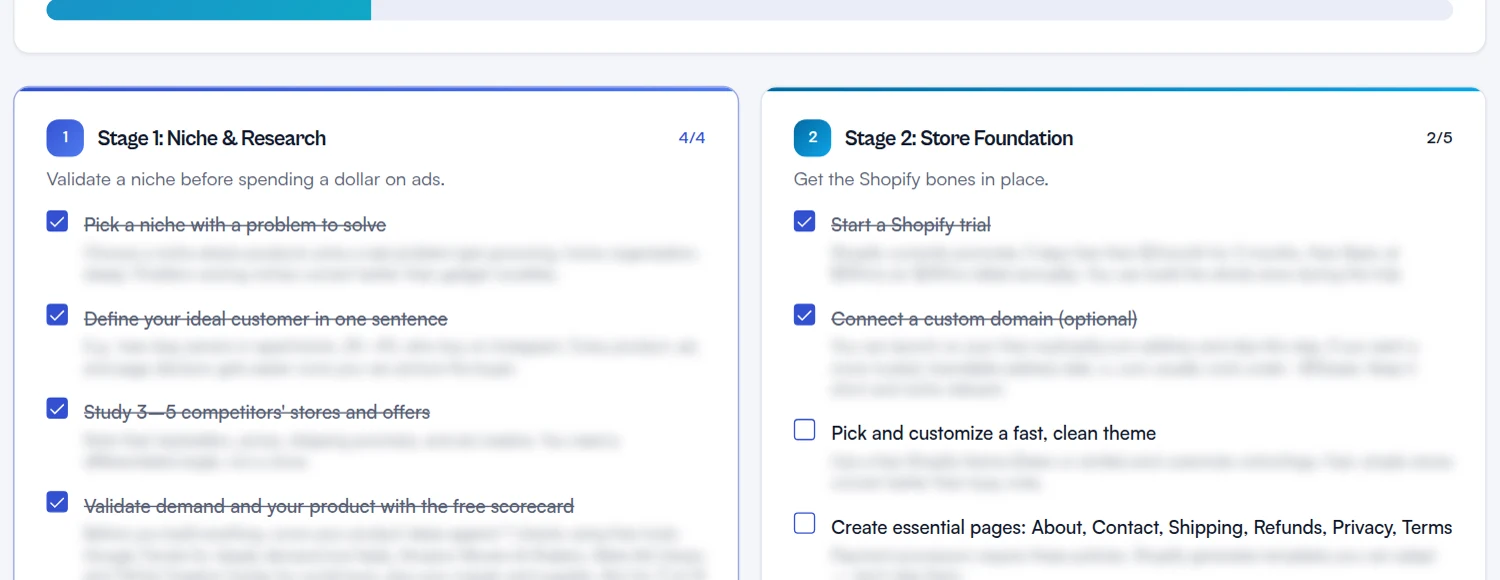The image size is (1500, 580).
Task: Uncheck 'Define your ideal customer in one sentence'
Action: coord(57,315)
